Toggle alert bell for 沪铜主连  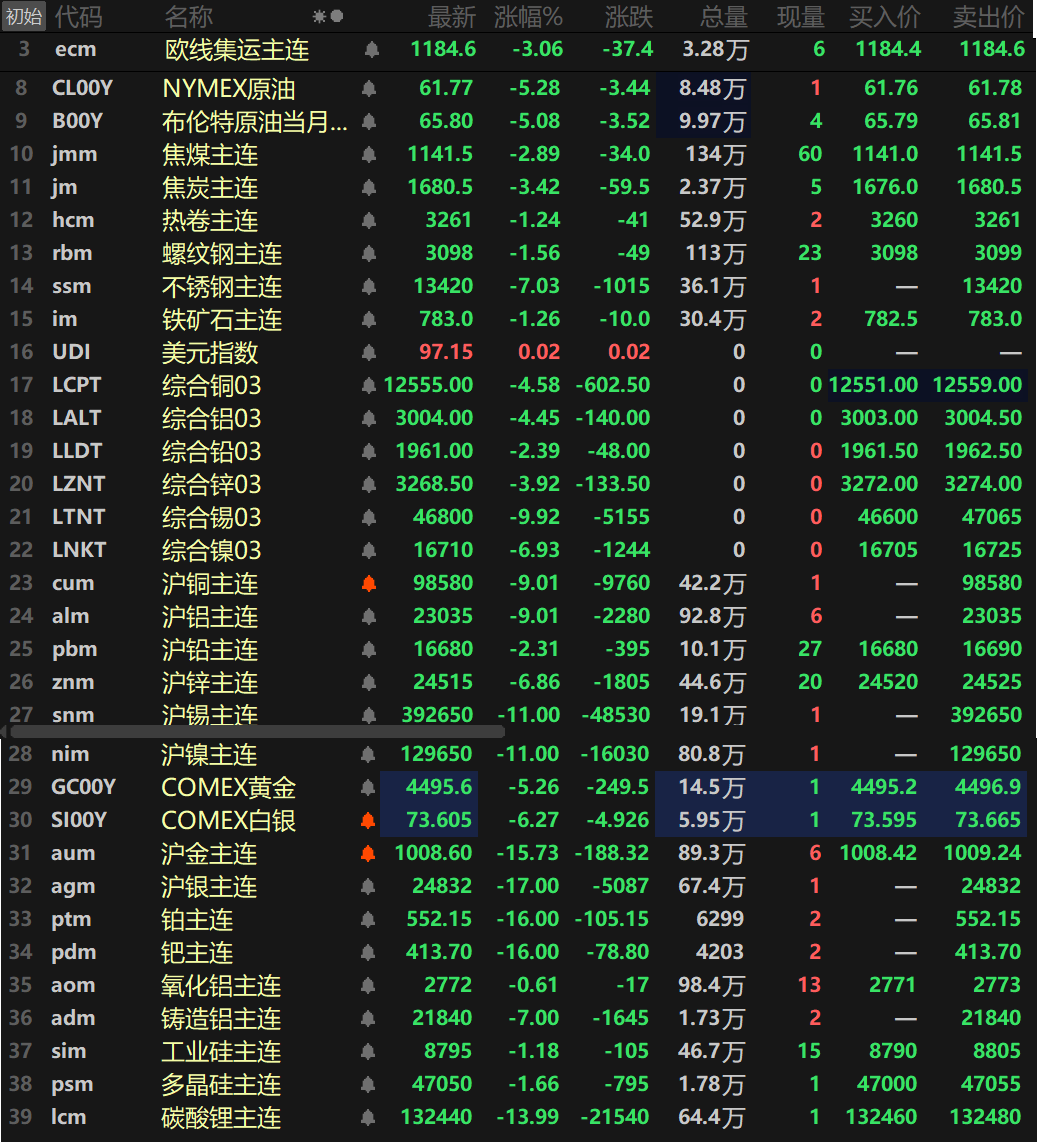click(369, 583)
